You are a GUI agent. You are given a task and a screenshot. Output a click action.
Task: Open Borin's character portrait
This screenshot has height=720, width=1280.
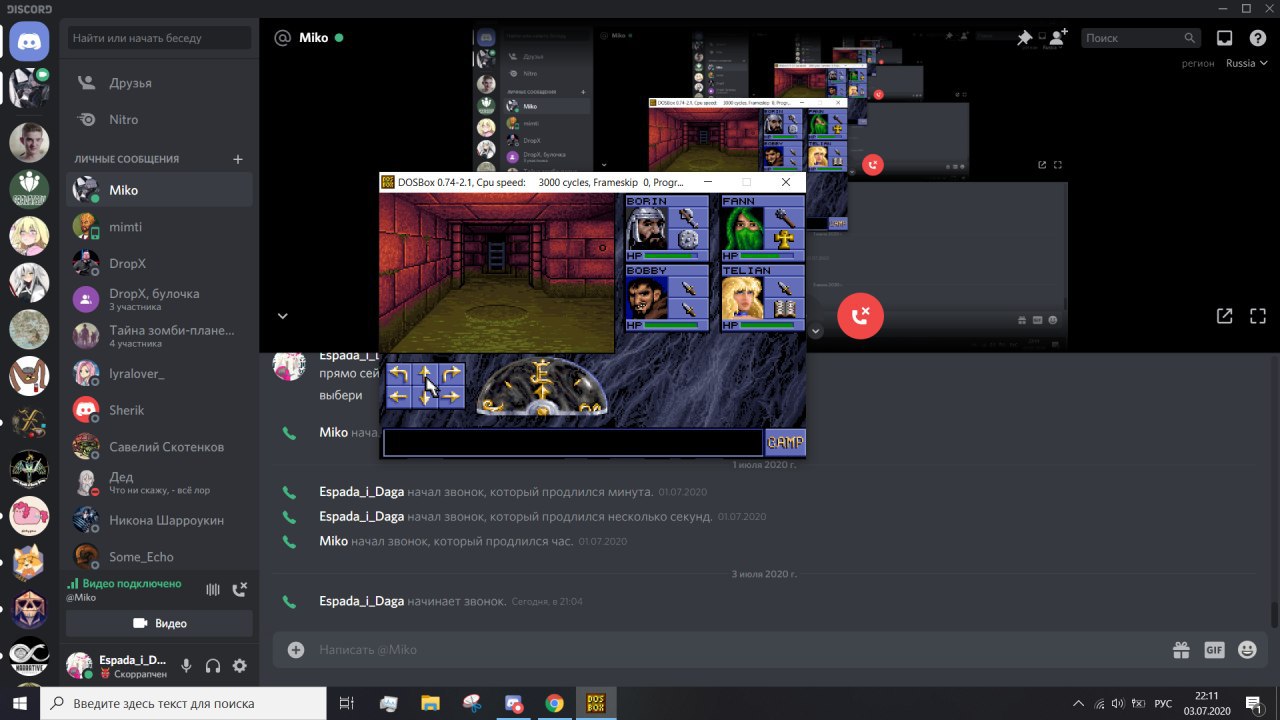point(647,229)
